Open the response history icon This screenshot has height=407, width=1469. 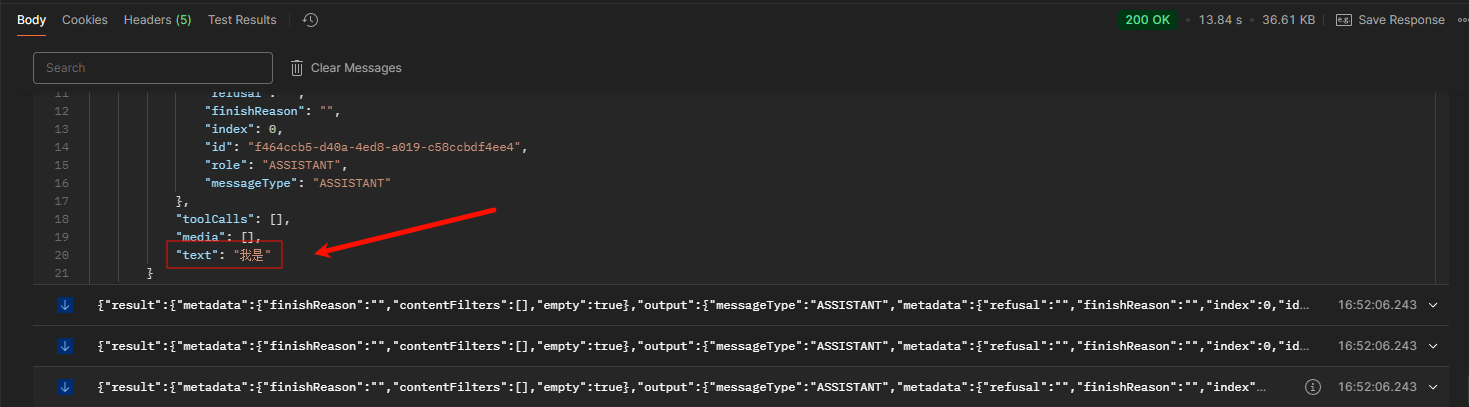point(310,20)
